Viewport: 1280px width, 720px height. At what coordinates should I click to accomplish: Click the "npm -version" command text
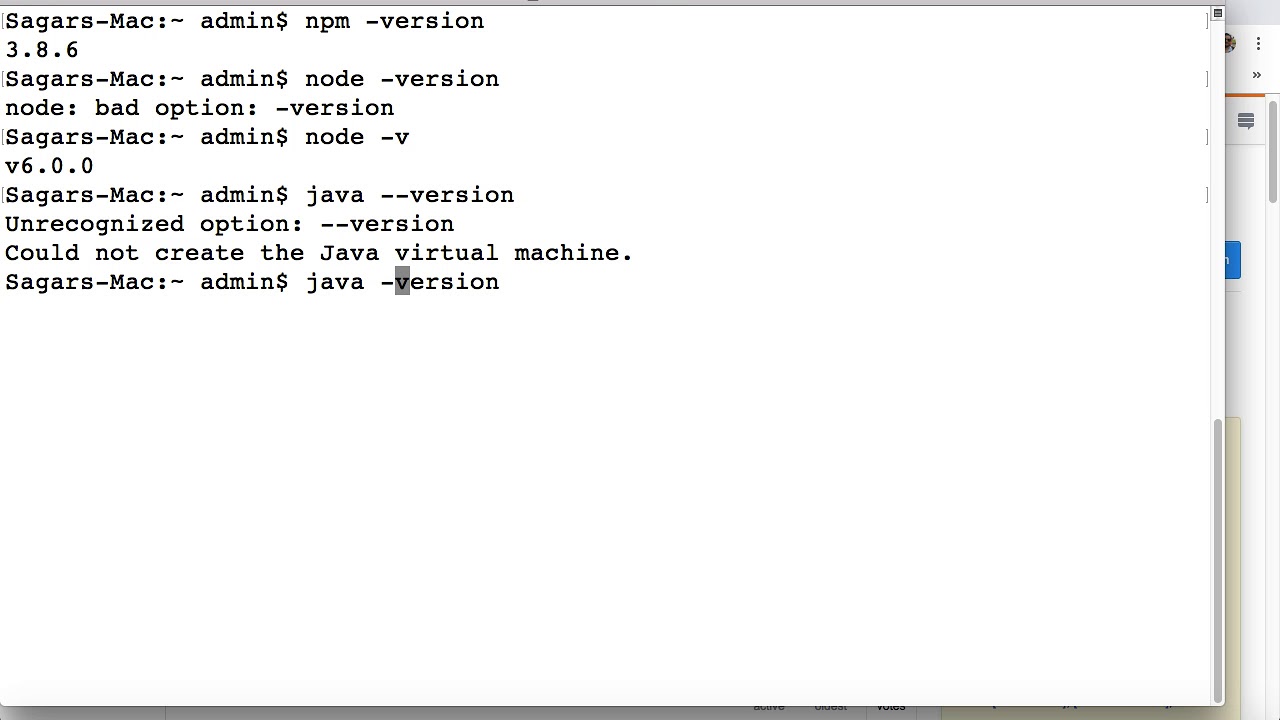(x=394, y=21)
